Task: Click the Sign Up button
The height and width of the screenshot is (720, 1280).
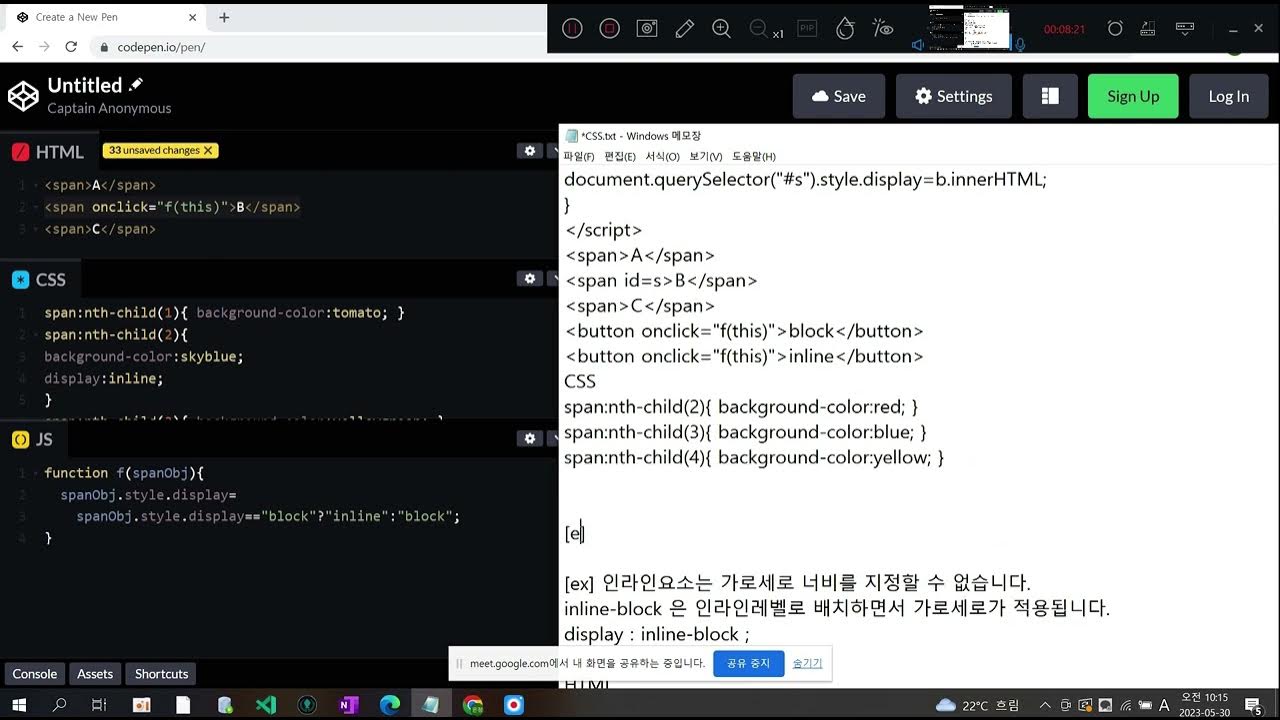Action: click(1133, 96)
